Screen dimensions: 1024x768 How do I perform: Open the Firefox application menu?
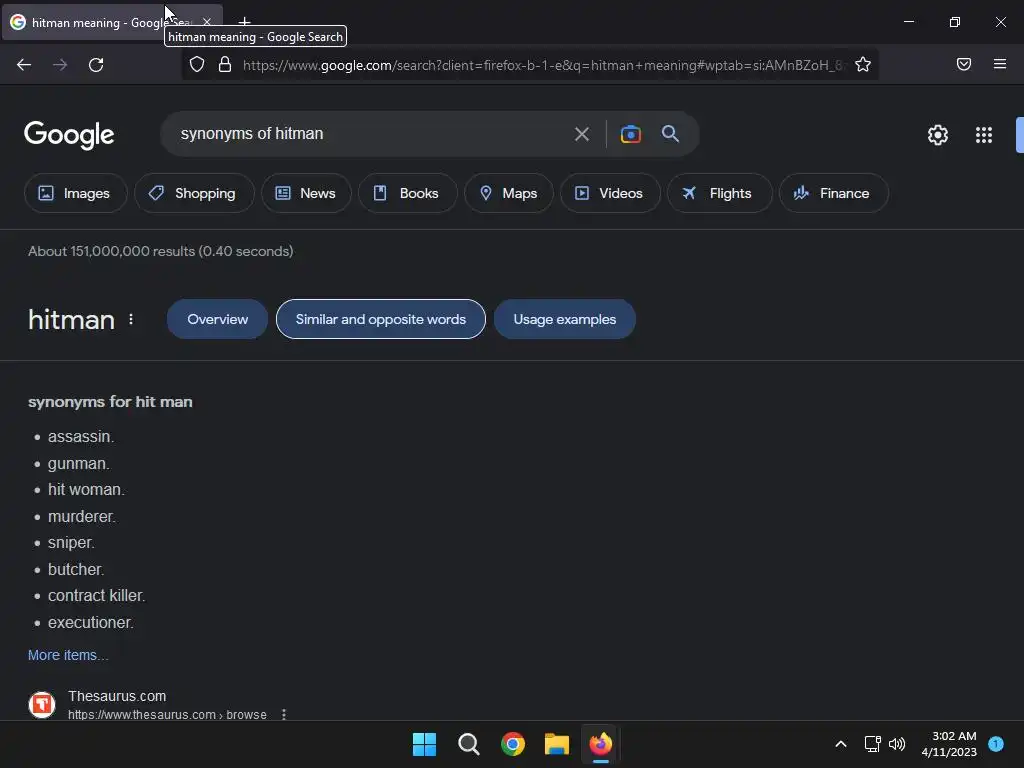[1000, 64]
